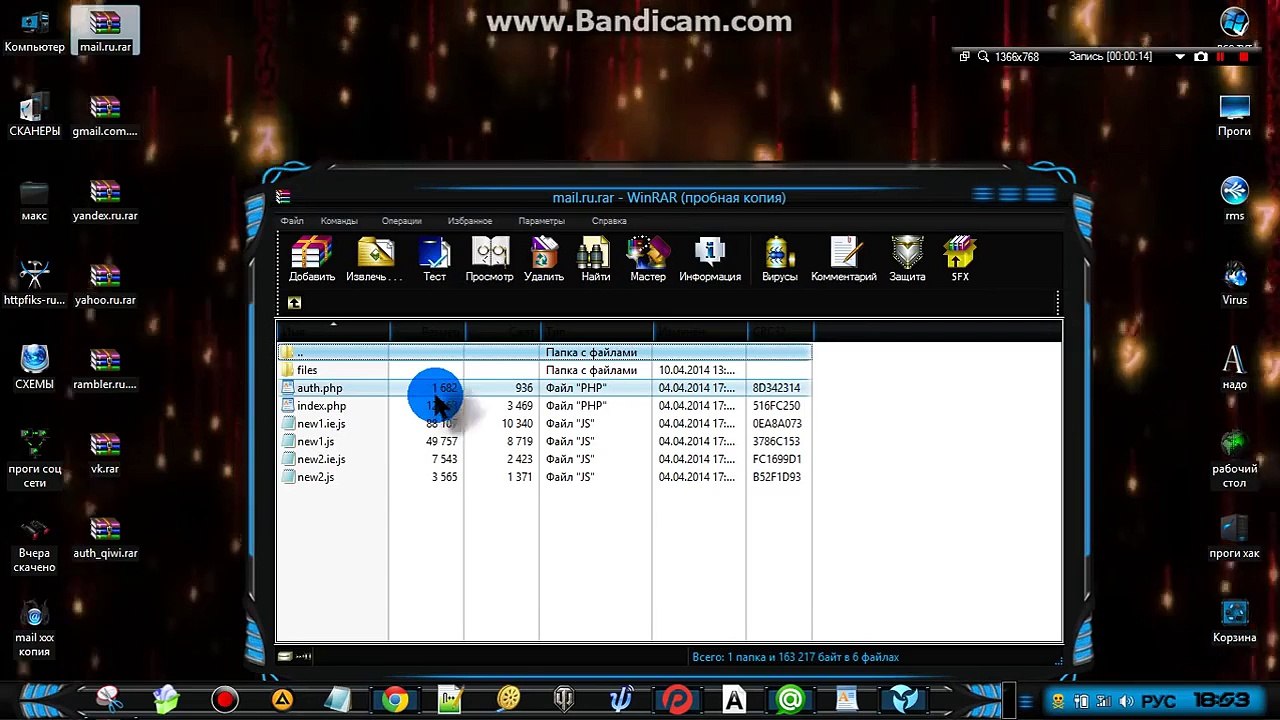1280x720 pixels.
Task: Open the Команды menu
Action: (339, 221)
